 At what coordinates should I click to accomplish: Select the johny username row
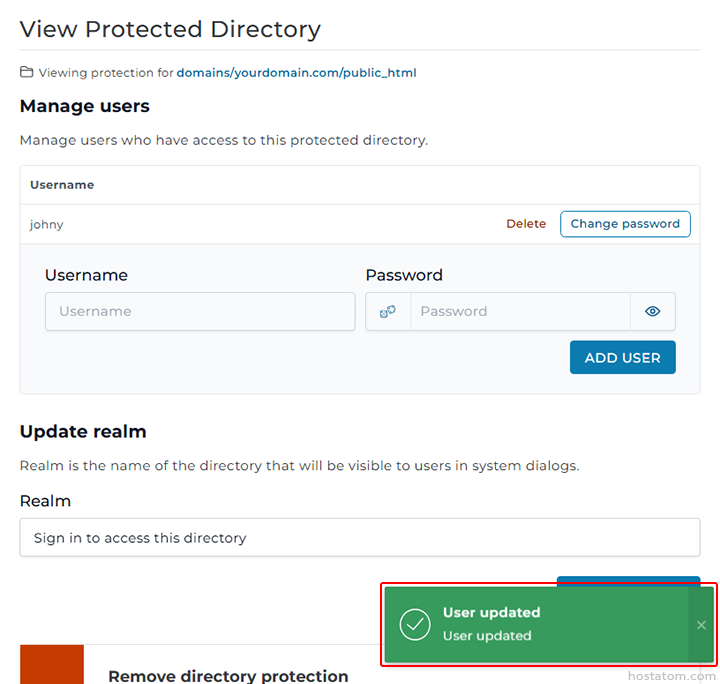pos(47,225)
